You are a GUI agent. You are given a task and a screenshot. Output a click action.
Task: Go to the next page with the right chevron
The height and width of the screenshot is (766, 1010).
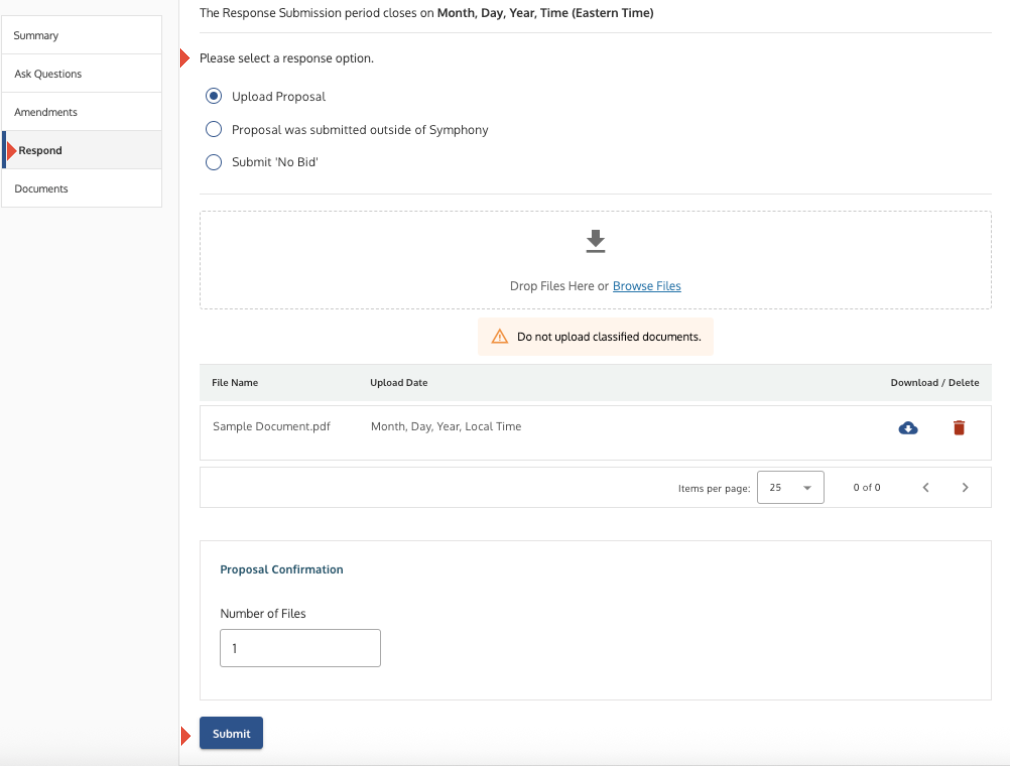965,487
